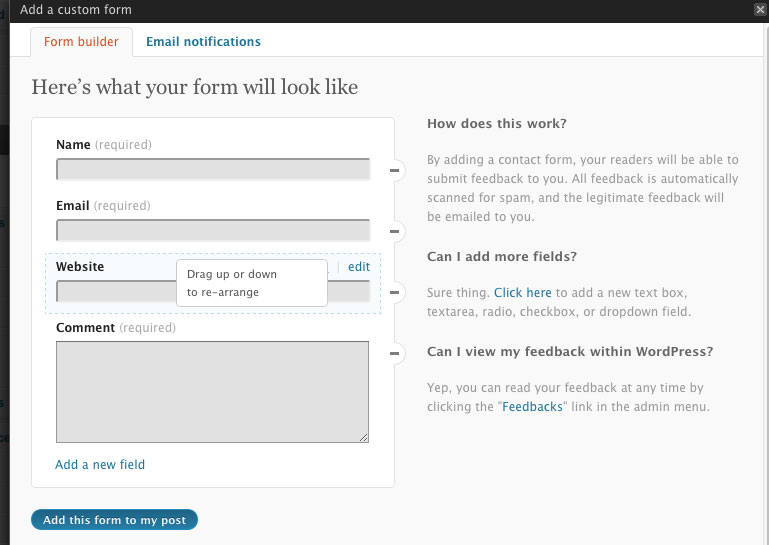
Task: Click into the Website input box
Action: pos(115,292)
